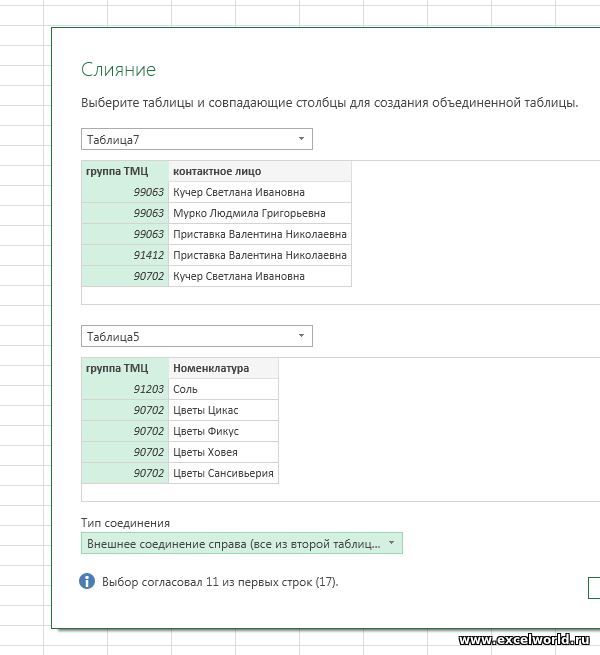Viewport: 600px width, 655px height.
Task: Expand the Тип соединения join type dropdown
Action: point(242,543)
